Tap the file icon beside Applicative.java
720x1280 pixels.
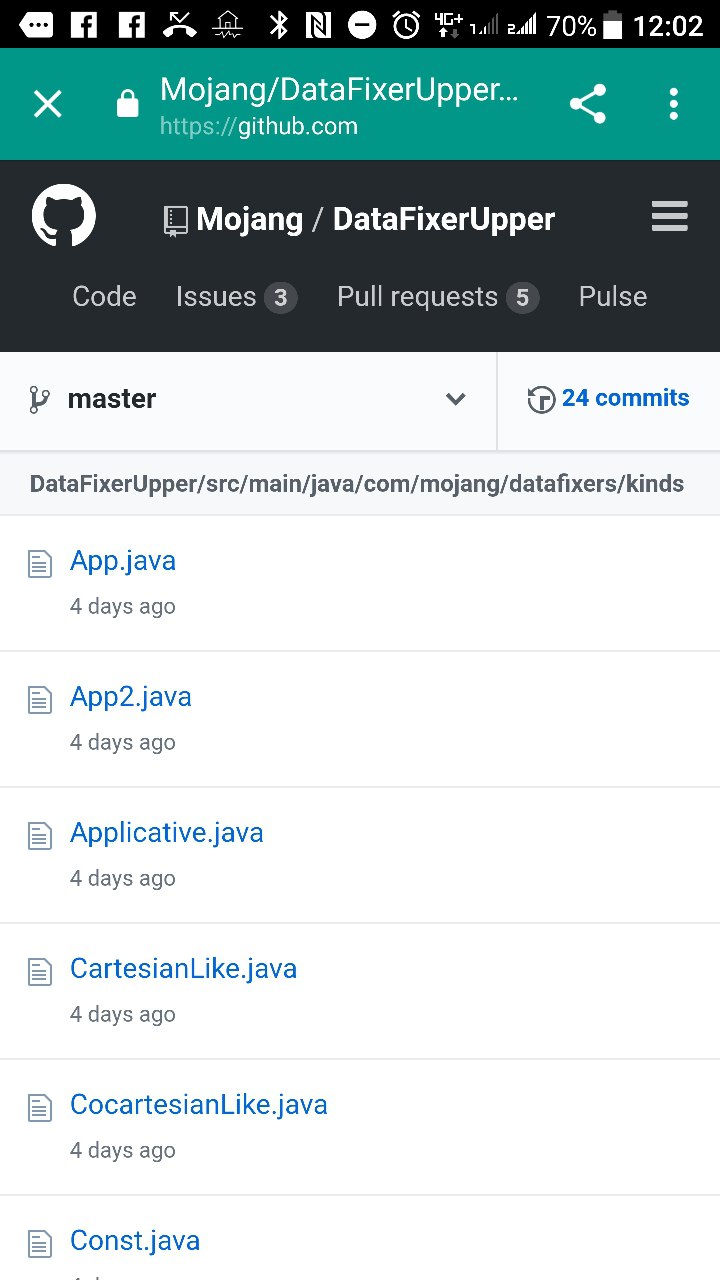pyautogui.click(x=39, y=836)
